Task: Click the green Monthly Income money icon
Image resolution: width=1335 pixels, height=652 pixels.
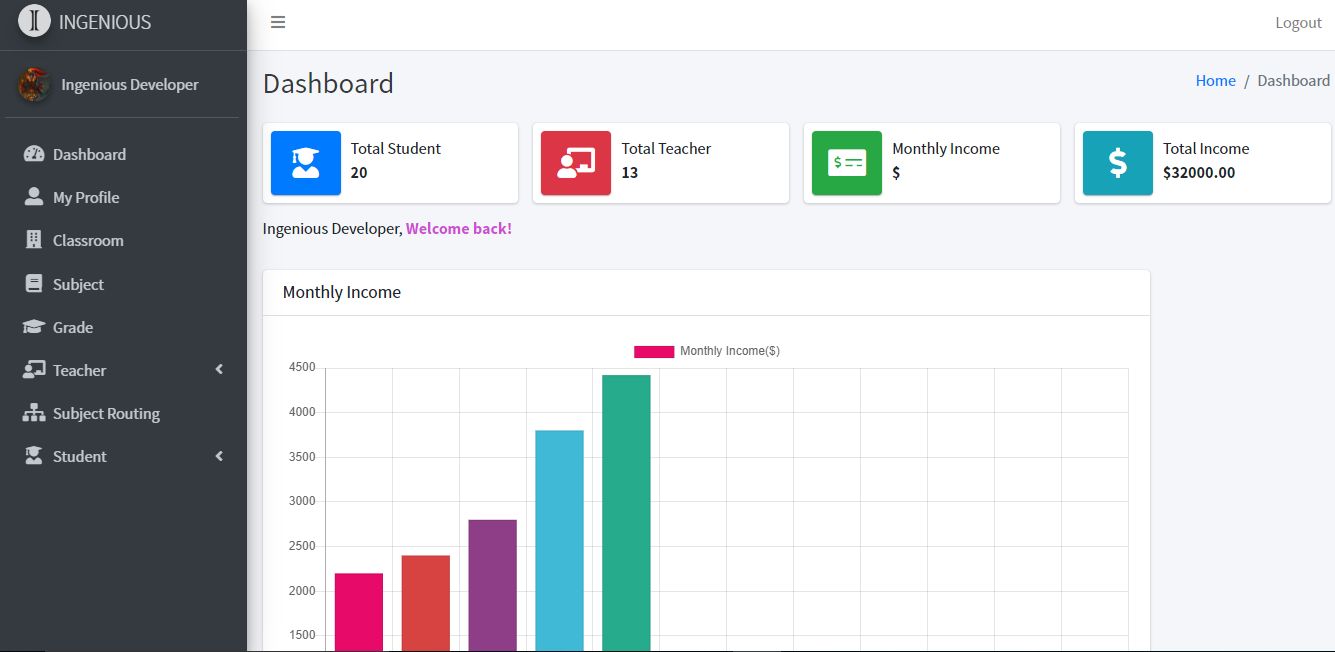Action: pos(847,163)
